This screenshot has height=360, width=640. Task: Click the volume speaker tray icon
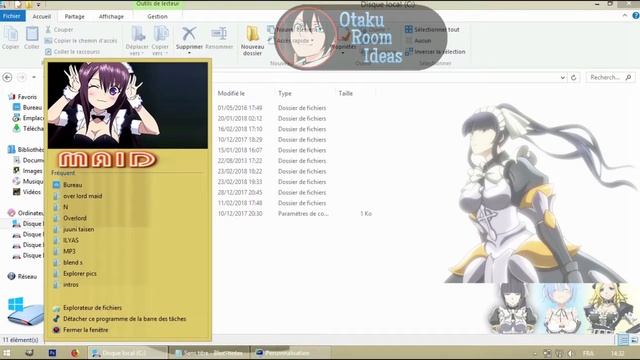pos(571,353)
